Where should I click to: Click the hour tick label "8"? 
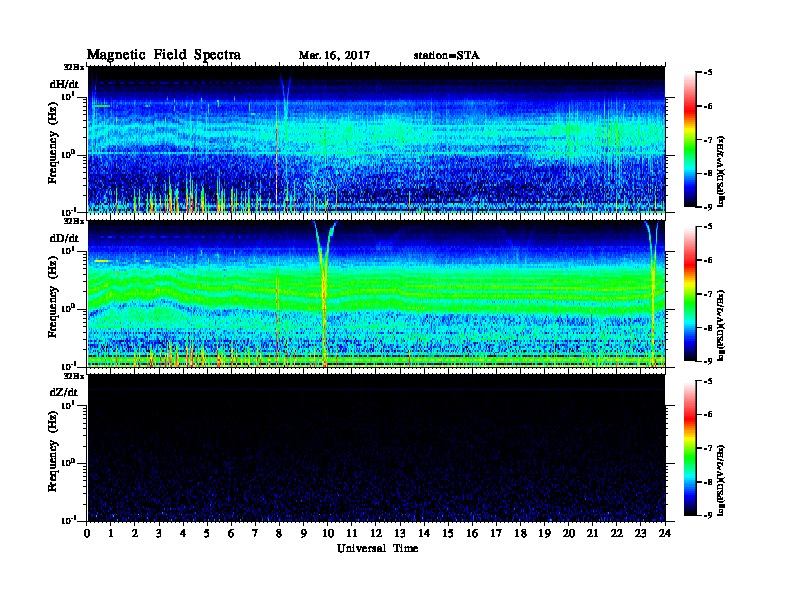pos(279,533)
